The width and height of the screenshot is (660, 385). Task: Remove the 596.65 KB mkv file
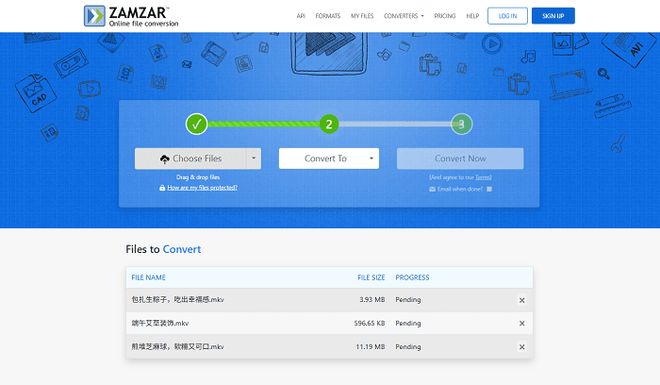tap(522, 323)
